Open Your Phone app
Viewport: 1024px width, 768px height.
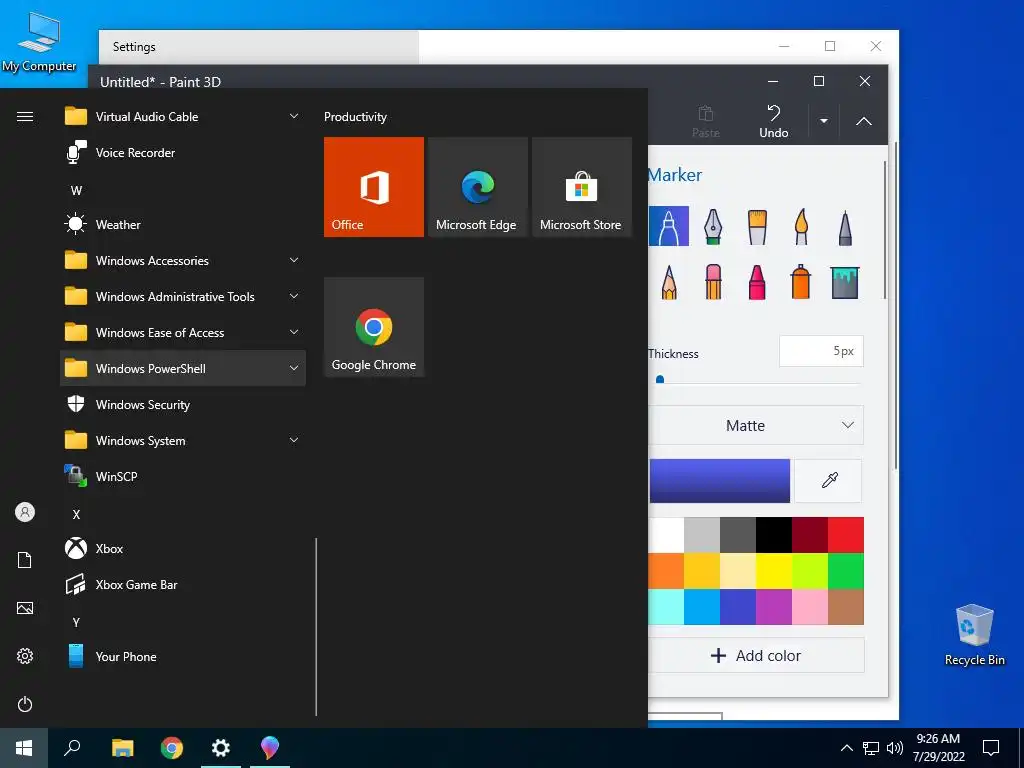(x=183, y=657)
